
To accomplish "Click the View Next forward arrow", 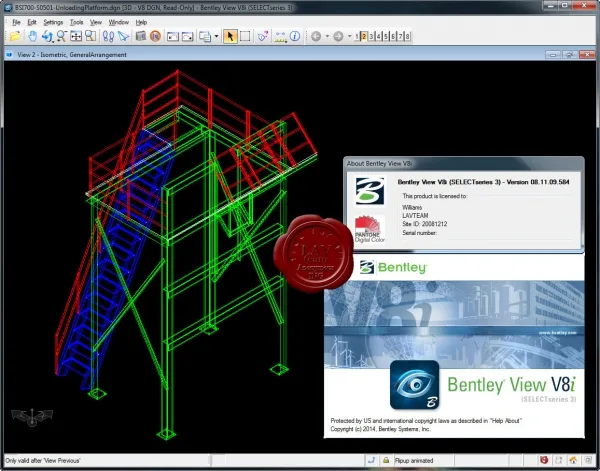I will tap(338, 36).
